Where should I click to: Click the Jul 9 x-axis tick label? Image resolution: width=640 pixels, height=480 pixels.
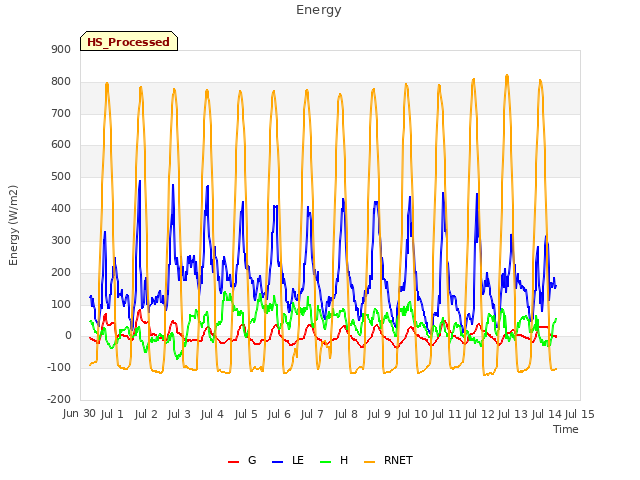pyautogui.click(x=379, y=414)
